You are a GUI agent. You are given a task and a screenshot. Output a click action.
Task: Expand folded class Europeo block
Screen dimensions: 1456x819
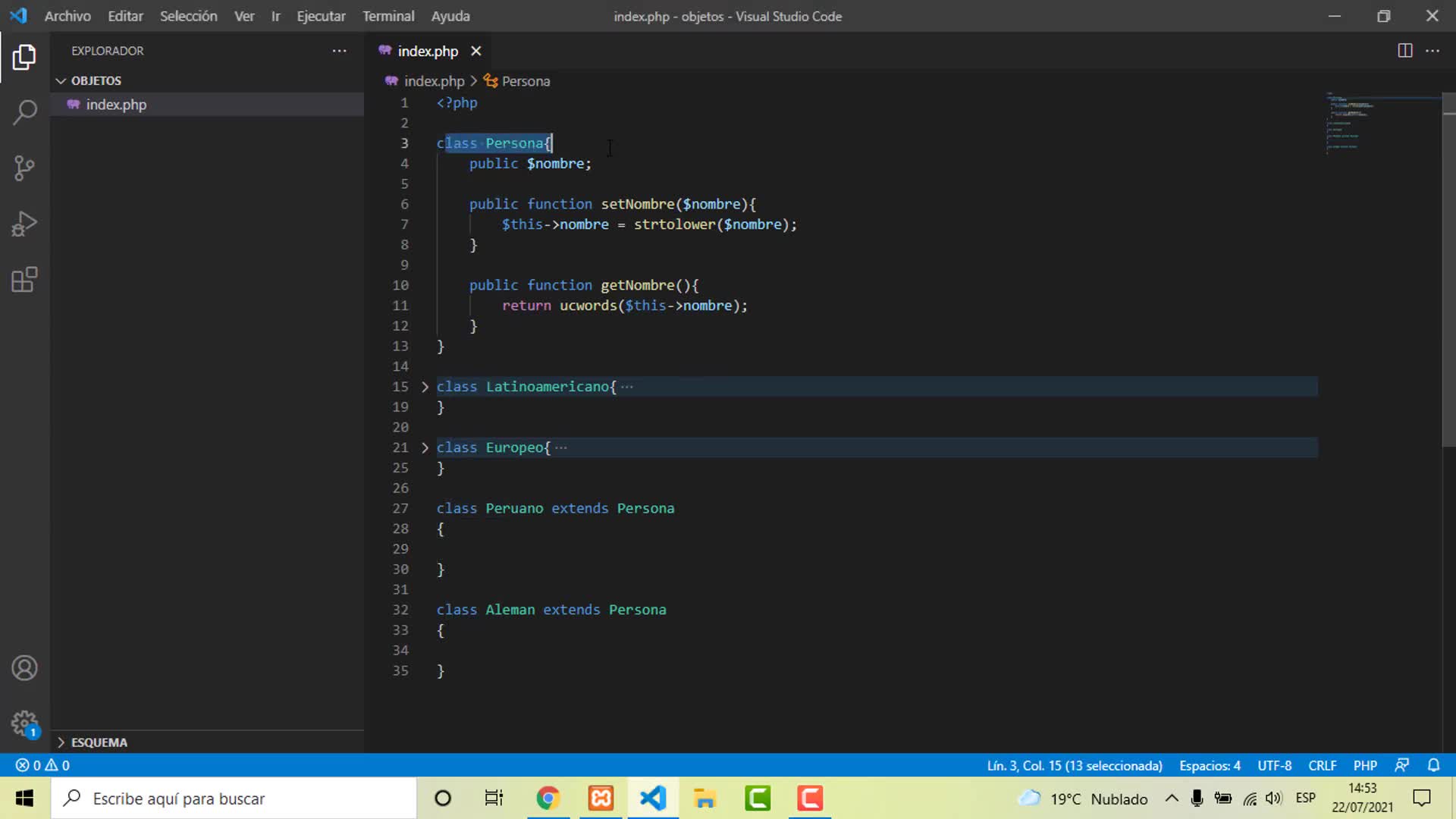(425, 447)
